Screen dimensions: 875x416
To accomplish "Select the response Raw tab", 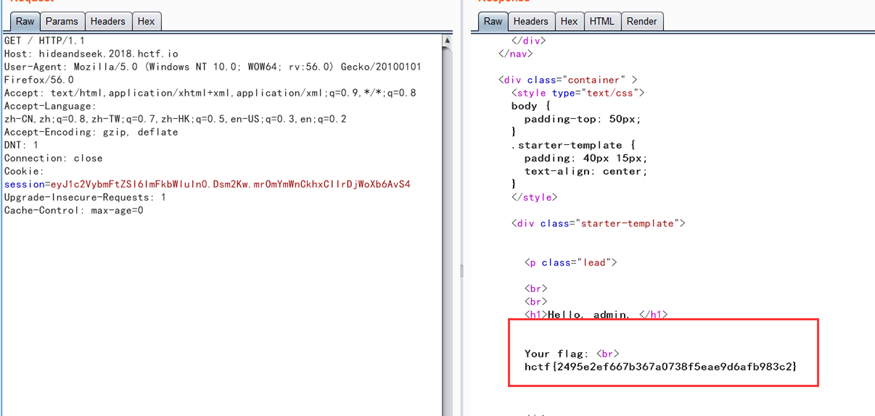I will [x=492, y=21].
